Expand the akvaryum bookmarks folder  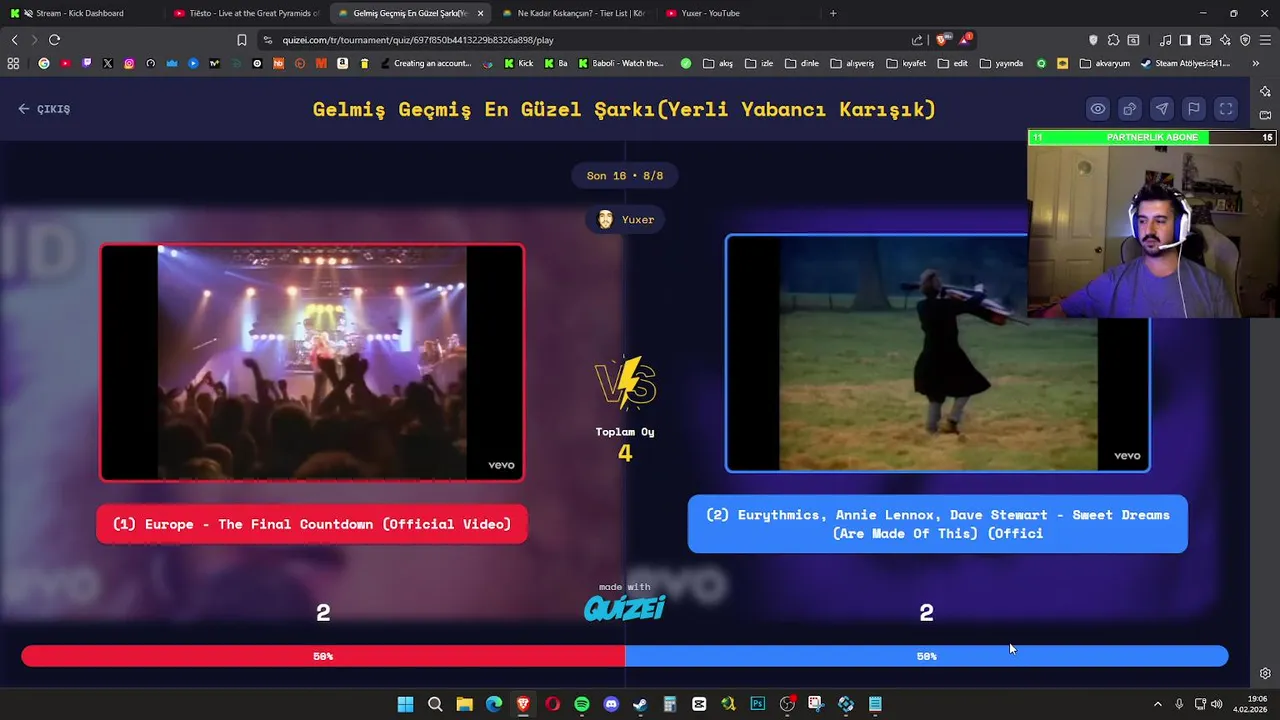click(1105, 63)
